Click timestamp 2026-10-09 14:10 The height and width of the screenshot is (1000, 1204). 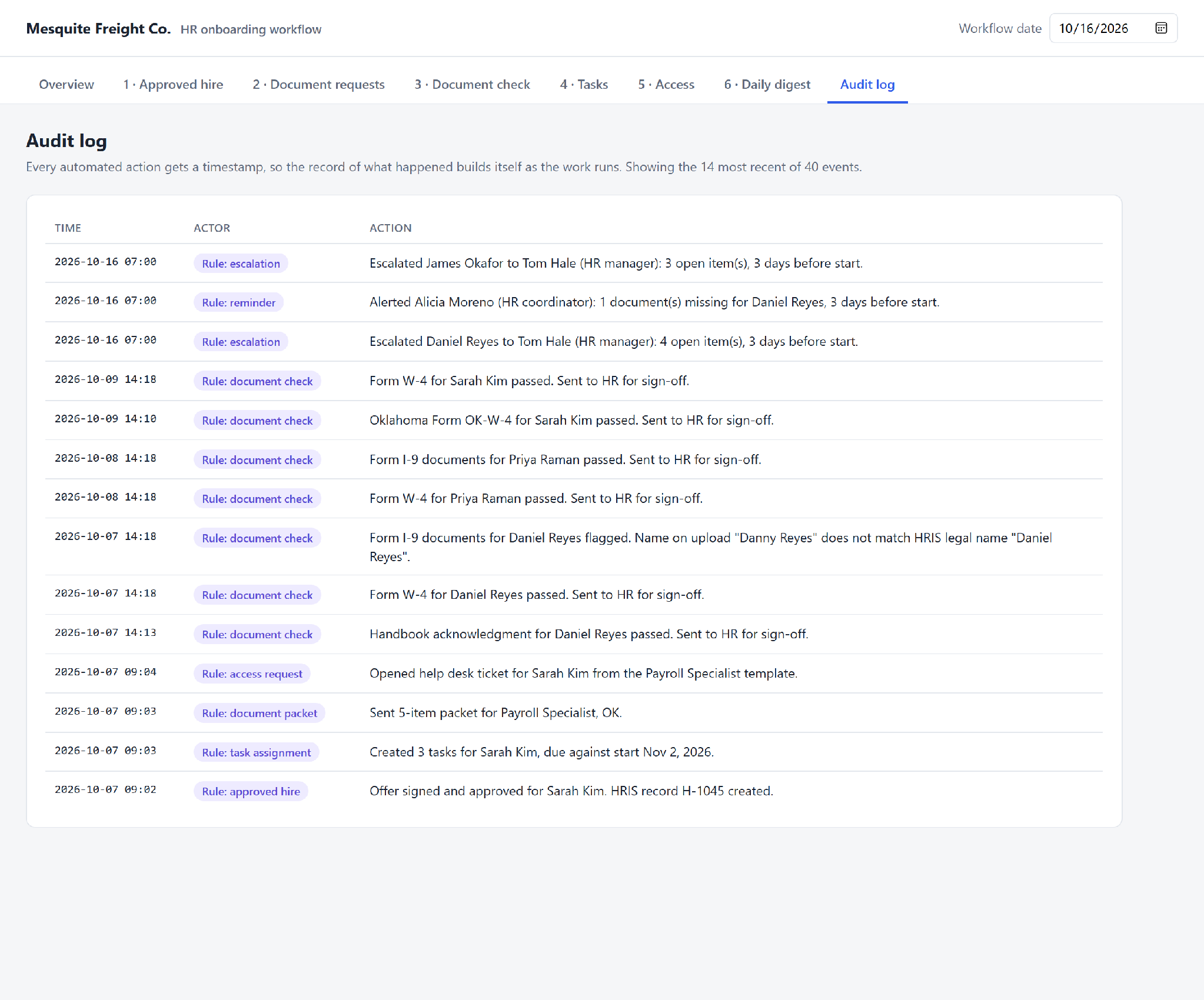click(x=105, y=419)
